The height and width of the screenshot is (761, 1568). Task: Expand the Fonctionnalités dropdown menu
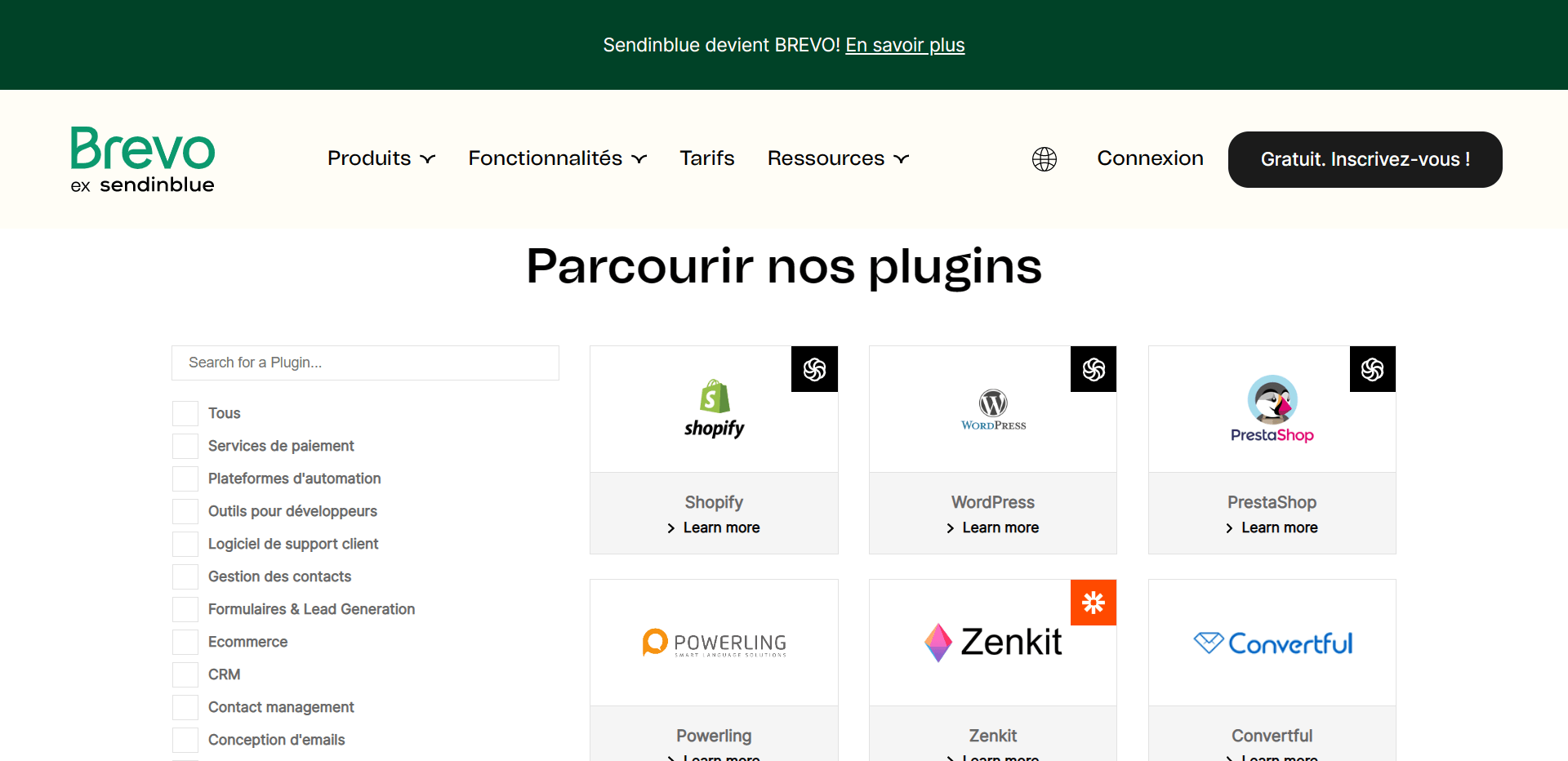(557, 158)
